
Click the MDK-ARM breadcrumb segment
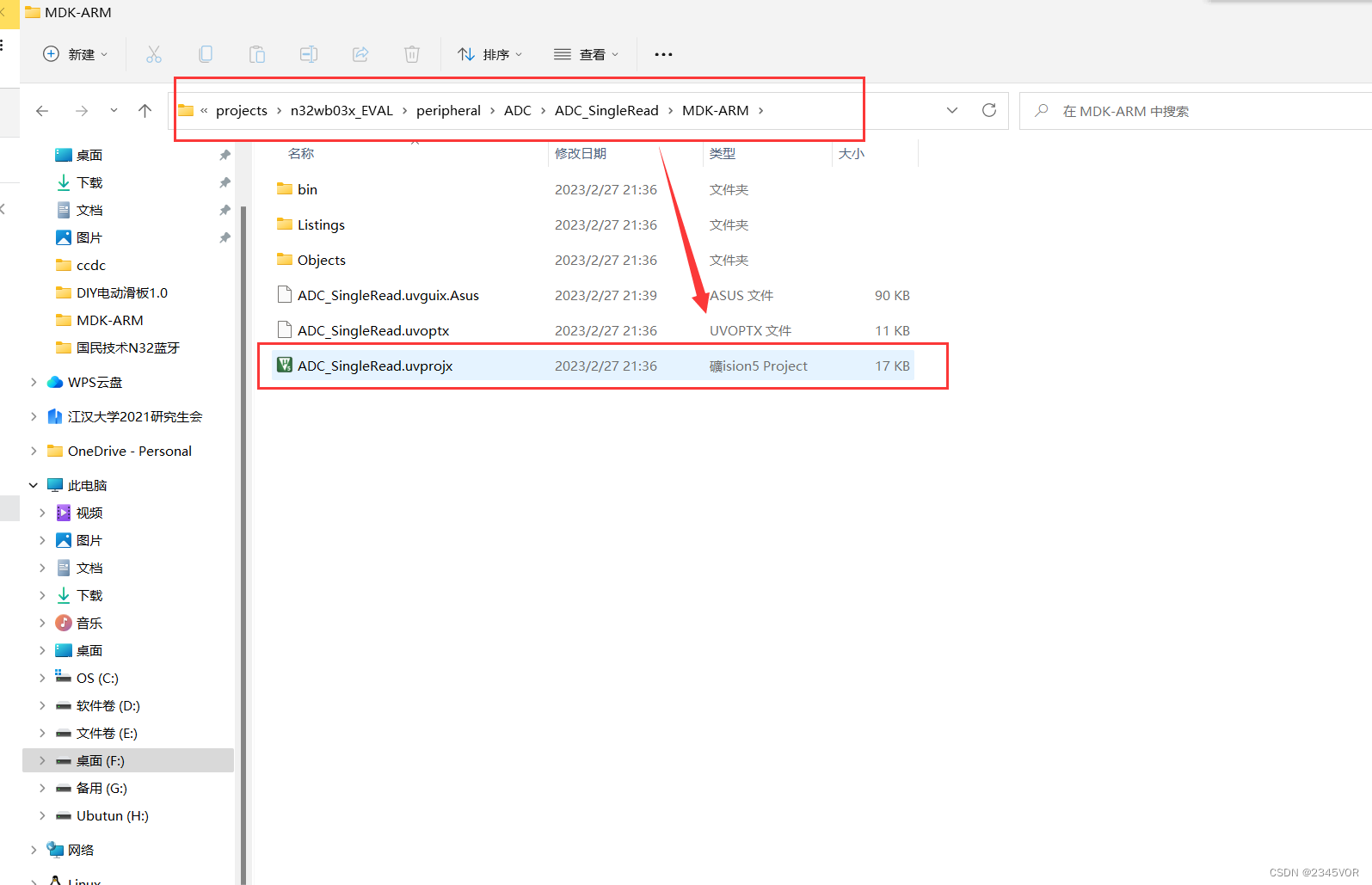click(x=716, y=110)
